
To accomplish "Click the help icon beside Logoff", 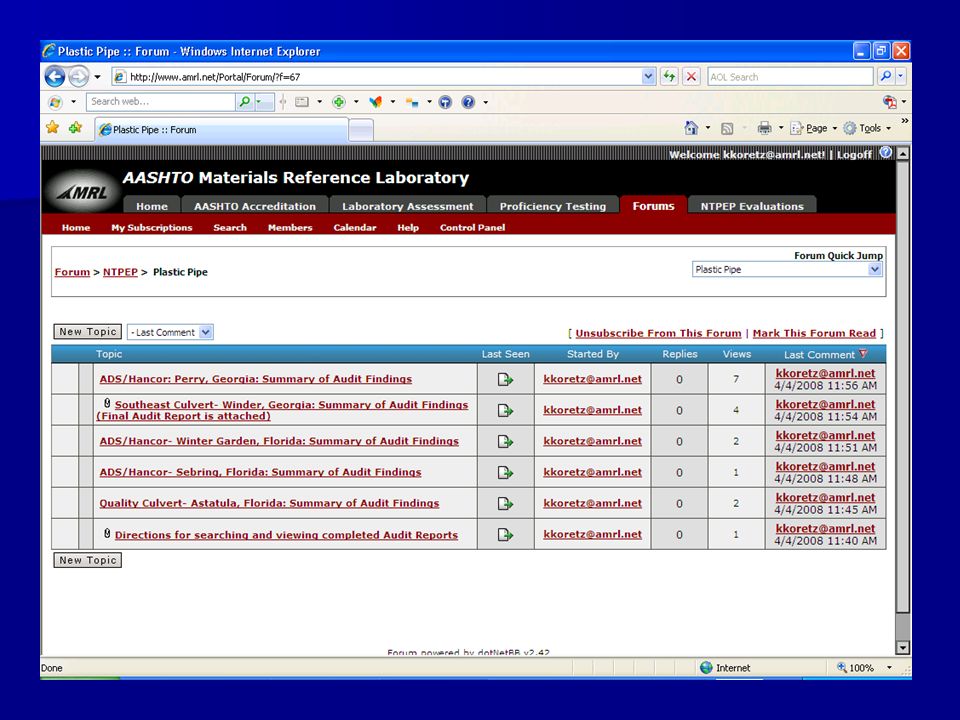I will point(885,153).
